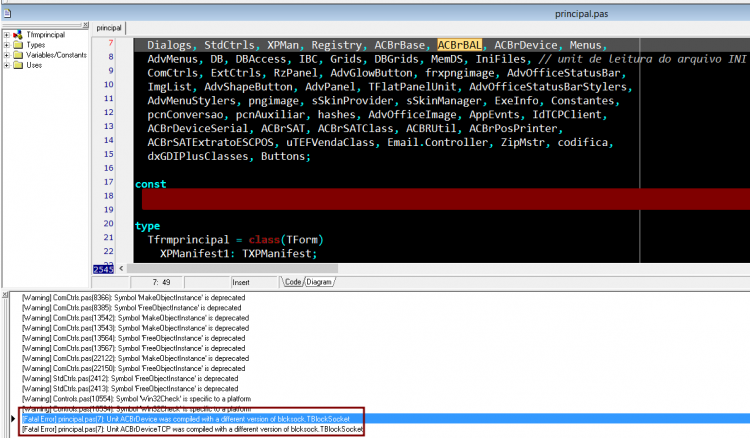Screen dimensions: 750x438
Task: Expand the Variables/Constants folder node
Action: [7, 55]
